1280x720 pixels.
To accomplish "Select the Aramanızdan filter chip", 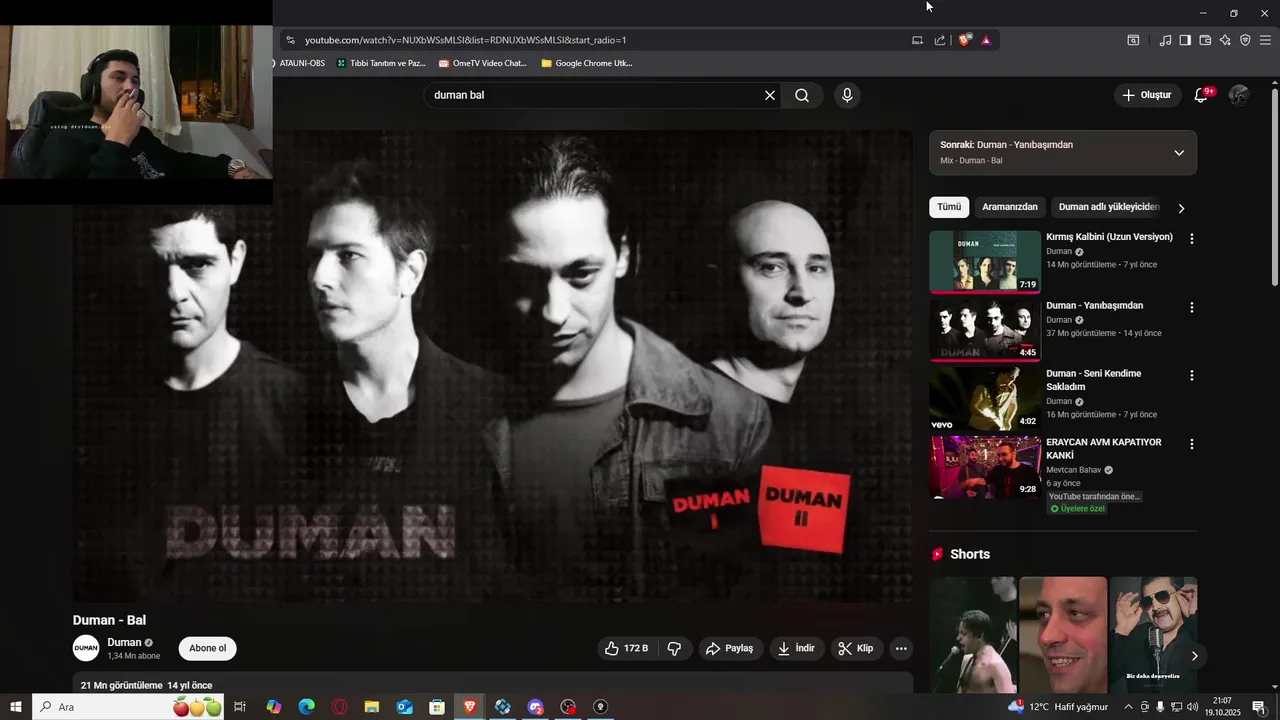I will coord(1010,207).
